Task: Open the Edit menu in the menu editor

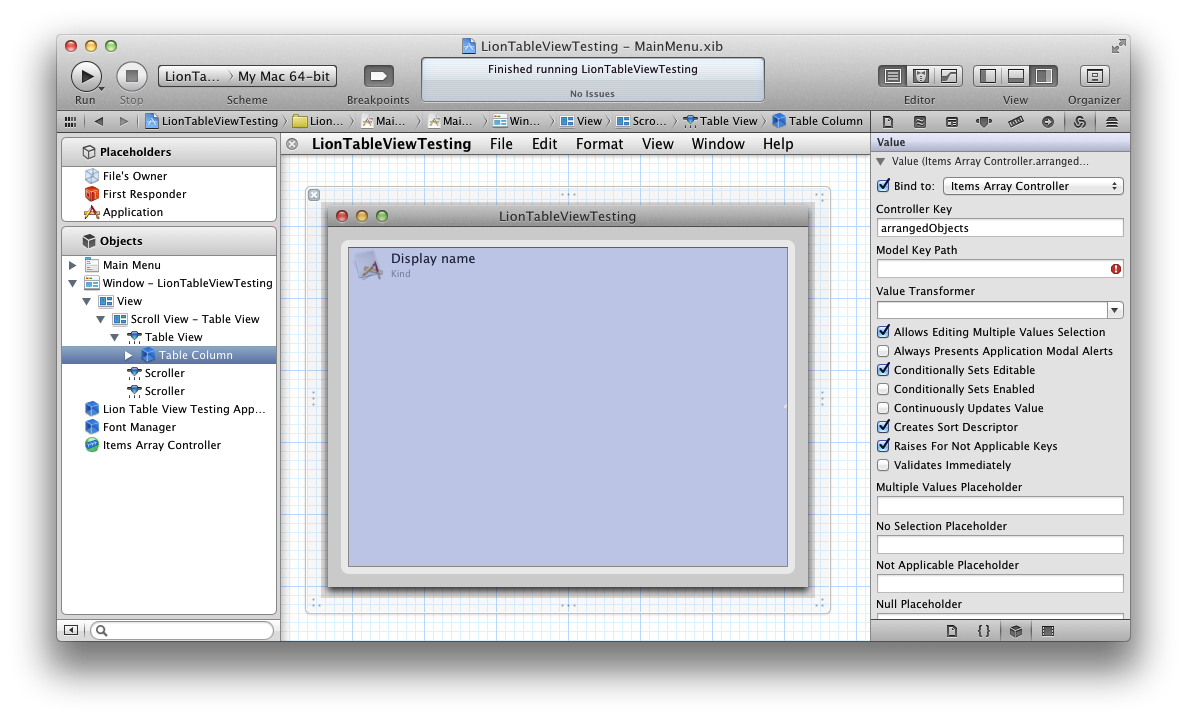Action: tap(544, 144)
